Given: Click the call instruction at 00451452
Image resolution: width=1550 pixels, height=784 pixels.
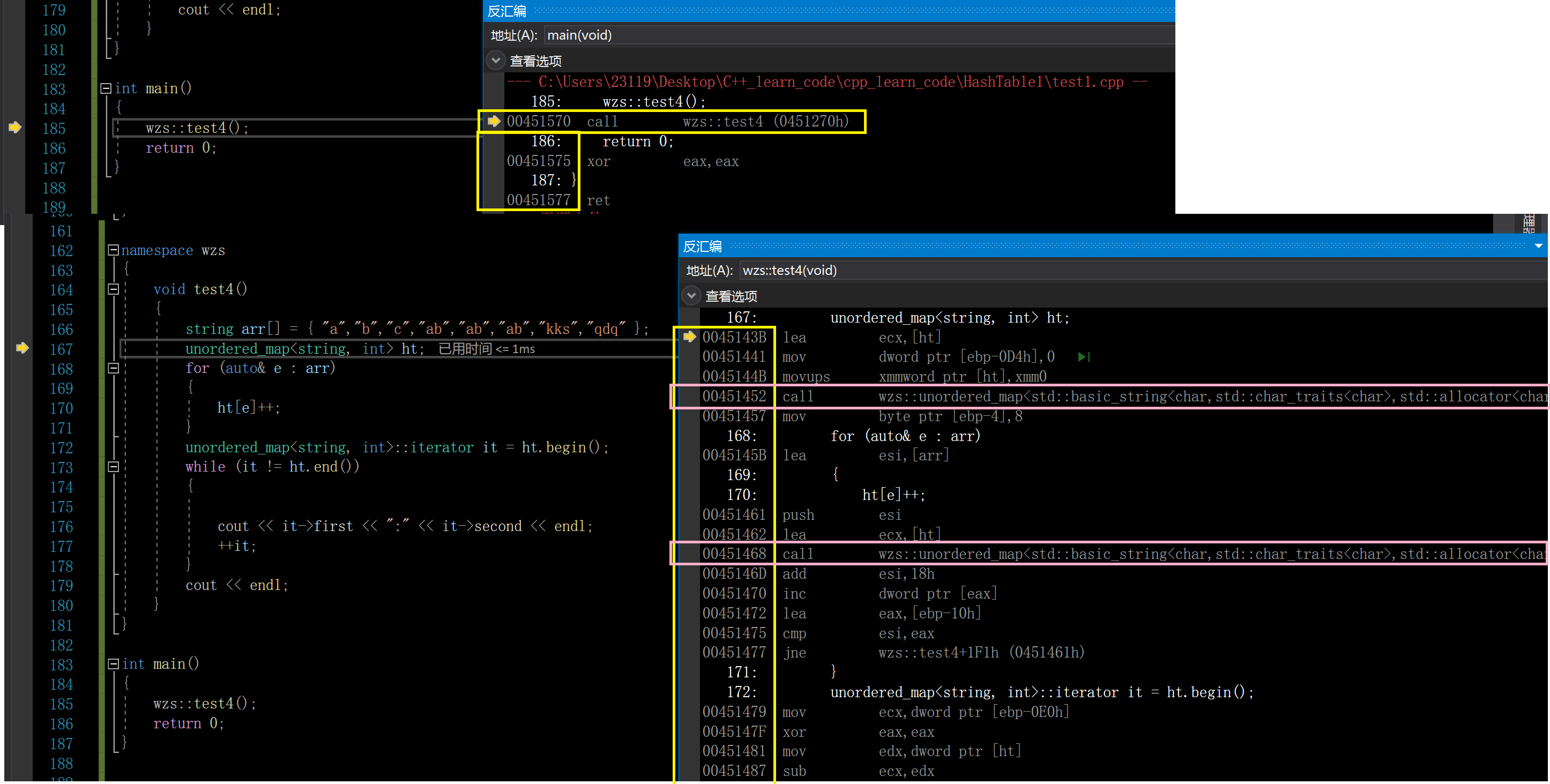Looking at the screenshot, I should 1124,397.
